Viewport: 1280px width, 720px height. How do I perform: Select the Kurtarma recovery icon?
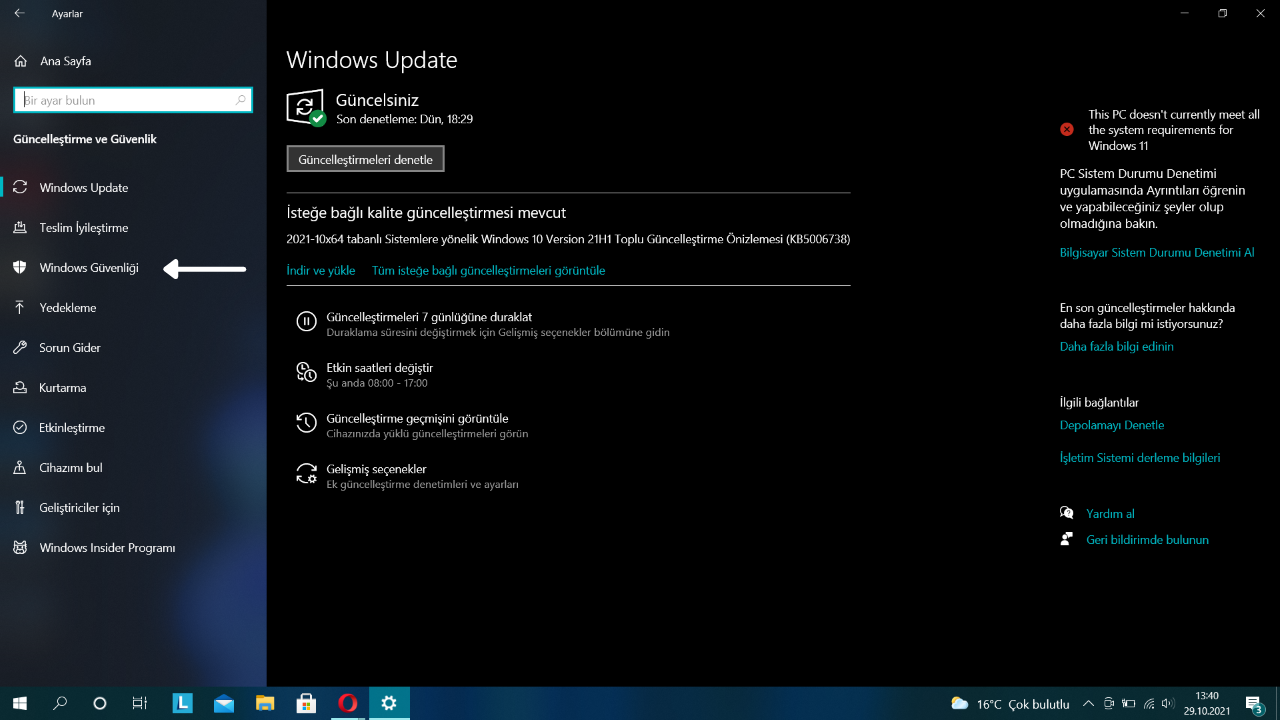pos(20,387)
